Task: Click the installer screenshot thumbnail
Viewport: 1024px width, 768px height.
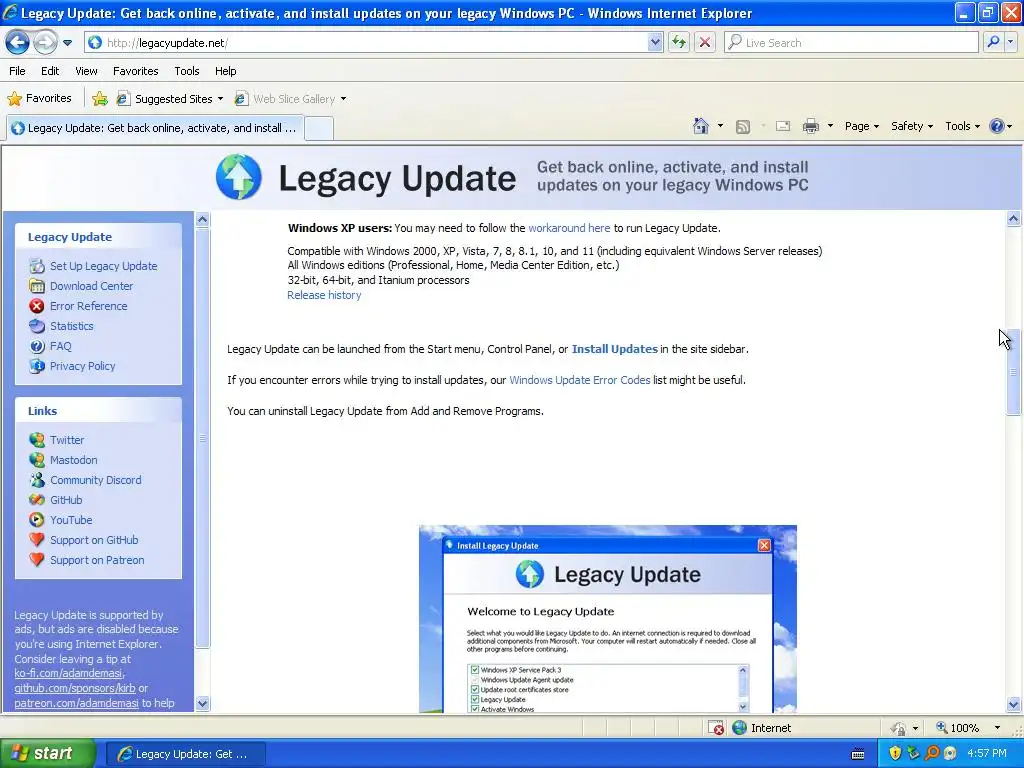Action: 607,618
